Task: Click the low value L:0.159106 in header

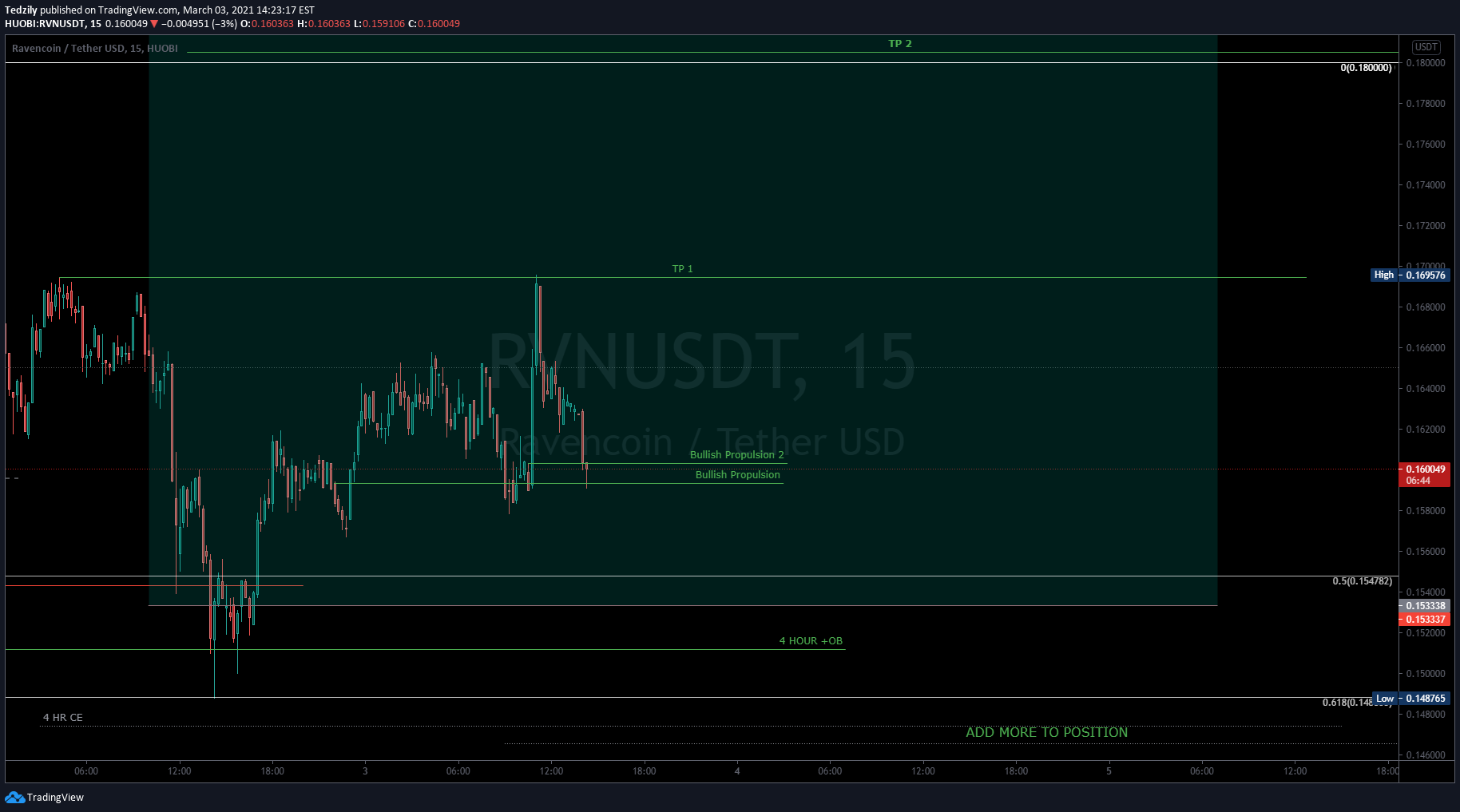Action: (x=379, y=24)
